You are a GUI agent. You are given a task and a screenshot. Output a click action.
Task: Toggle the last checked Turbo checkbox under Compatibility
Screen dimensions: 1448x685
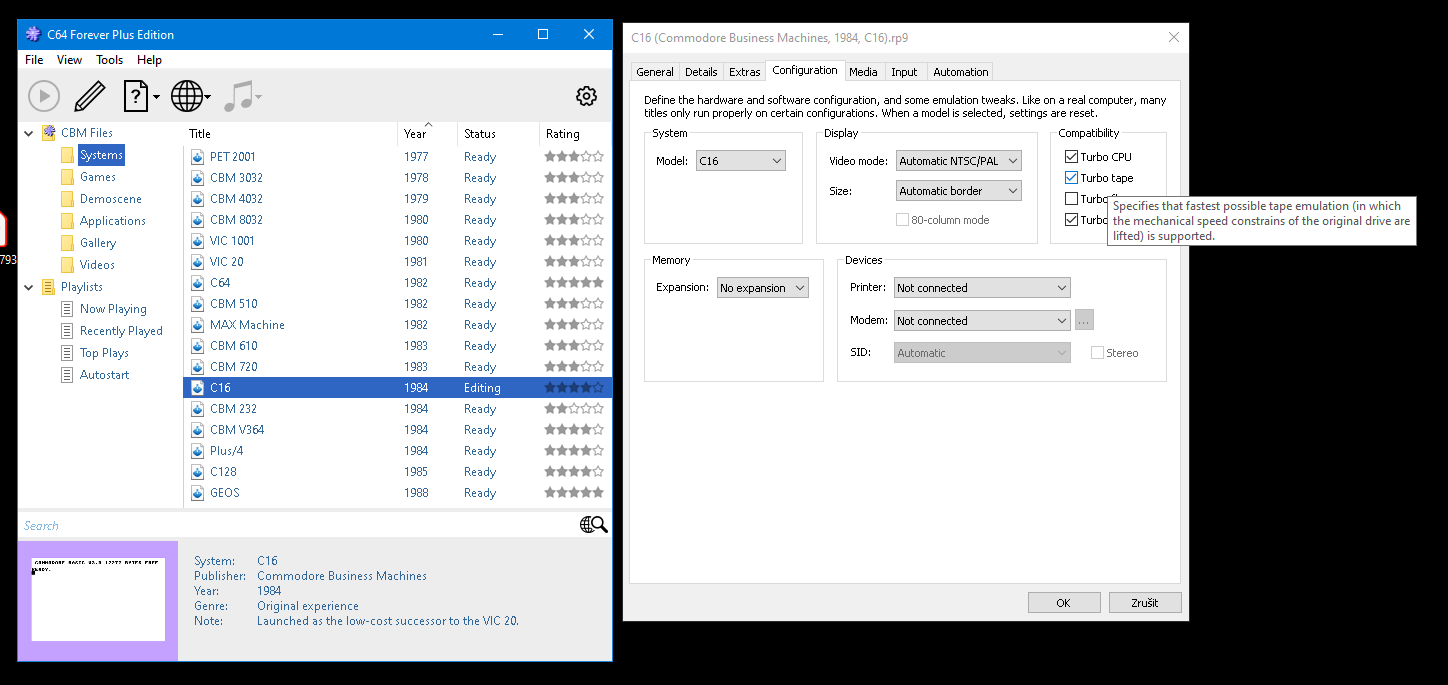click(1072, 220)
